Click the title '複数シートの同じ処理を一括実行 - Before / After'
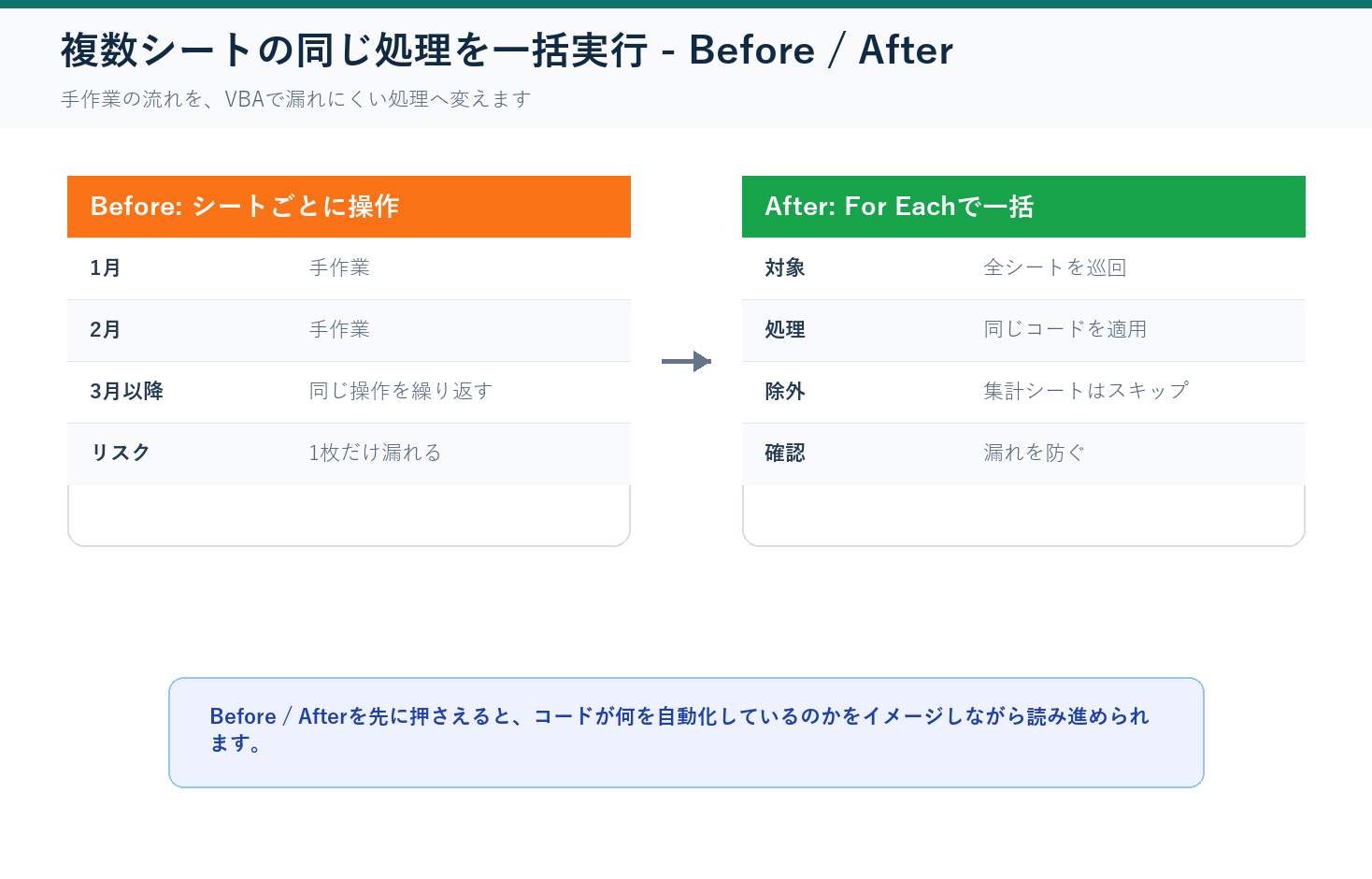This screenshot has width=1372, height=879. pos(507,50)
